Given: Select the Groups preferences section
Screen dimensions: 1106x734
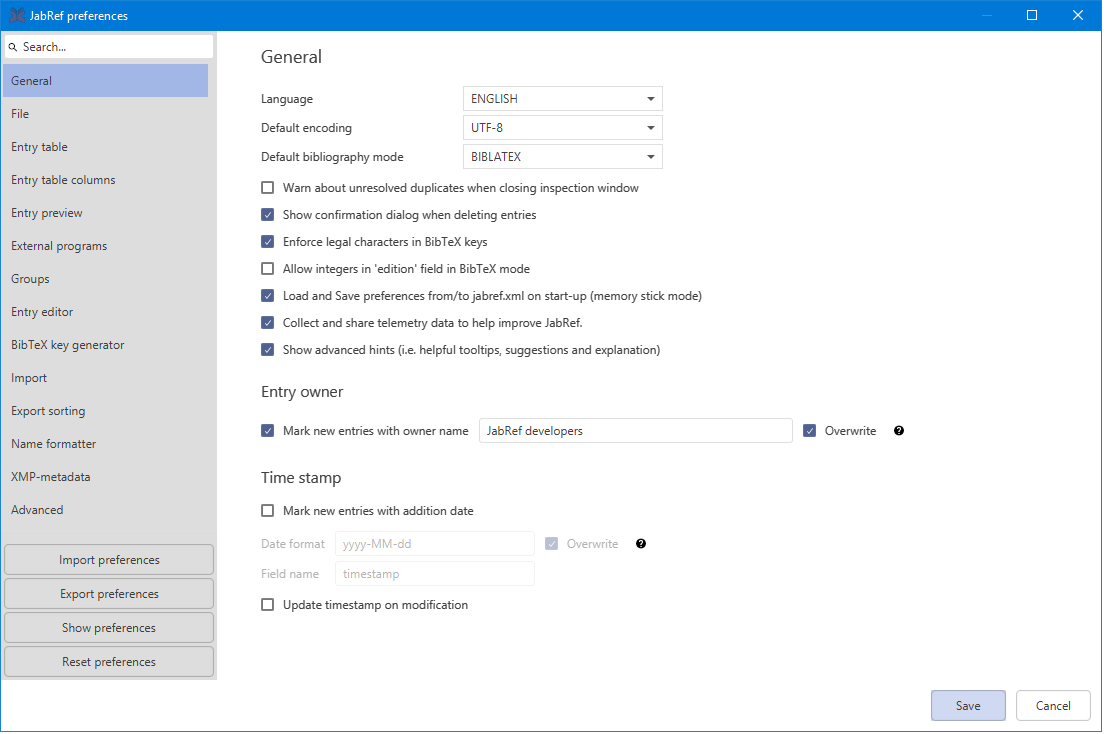Looking at the screenshot, I should pyautogui.click(x=106, y=279).
